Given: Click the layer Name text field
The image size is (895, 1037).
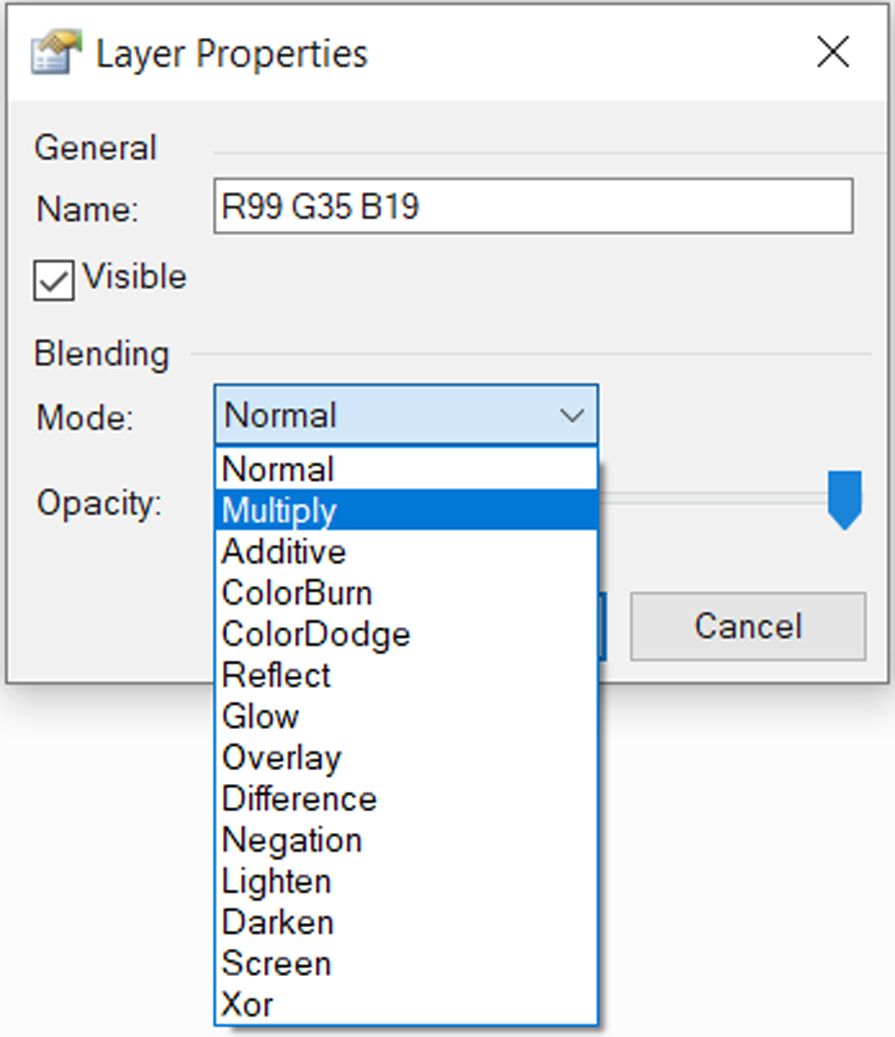Looking at the screenshot, I should [x=532, y=207].
